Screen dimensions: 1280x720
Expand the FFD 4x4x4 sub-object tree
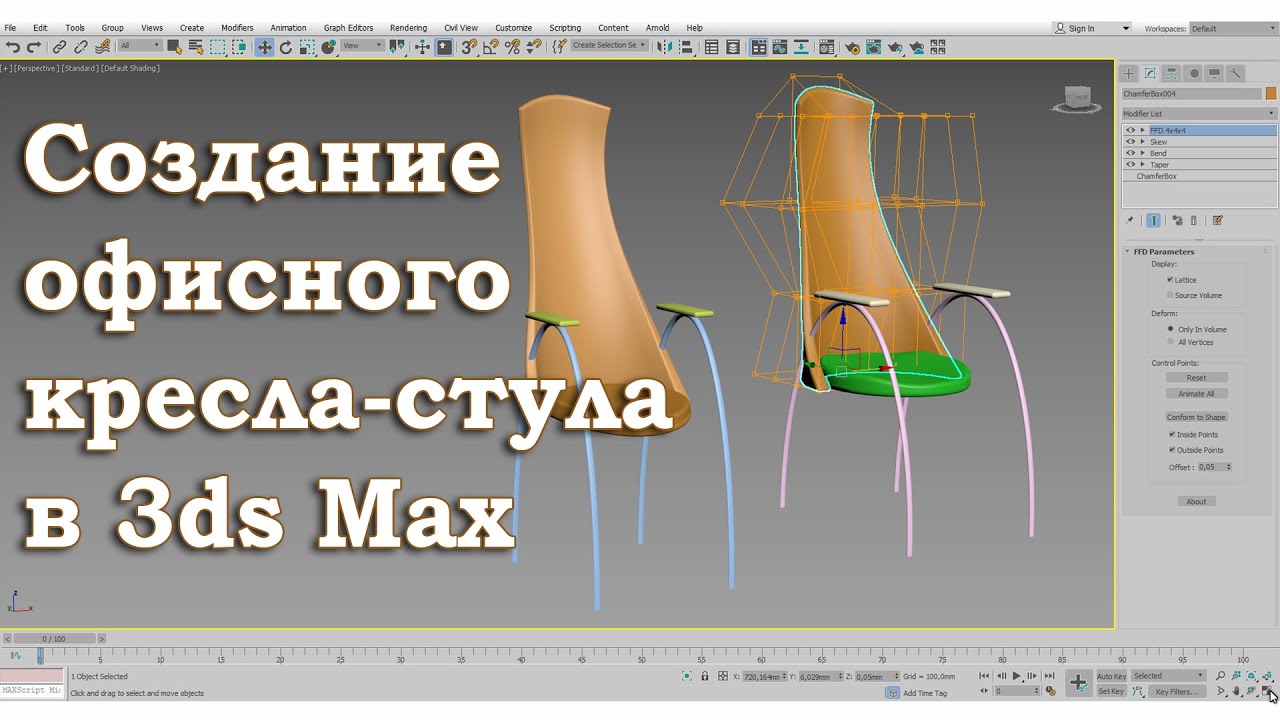click(1142, 130)
